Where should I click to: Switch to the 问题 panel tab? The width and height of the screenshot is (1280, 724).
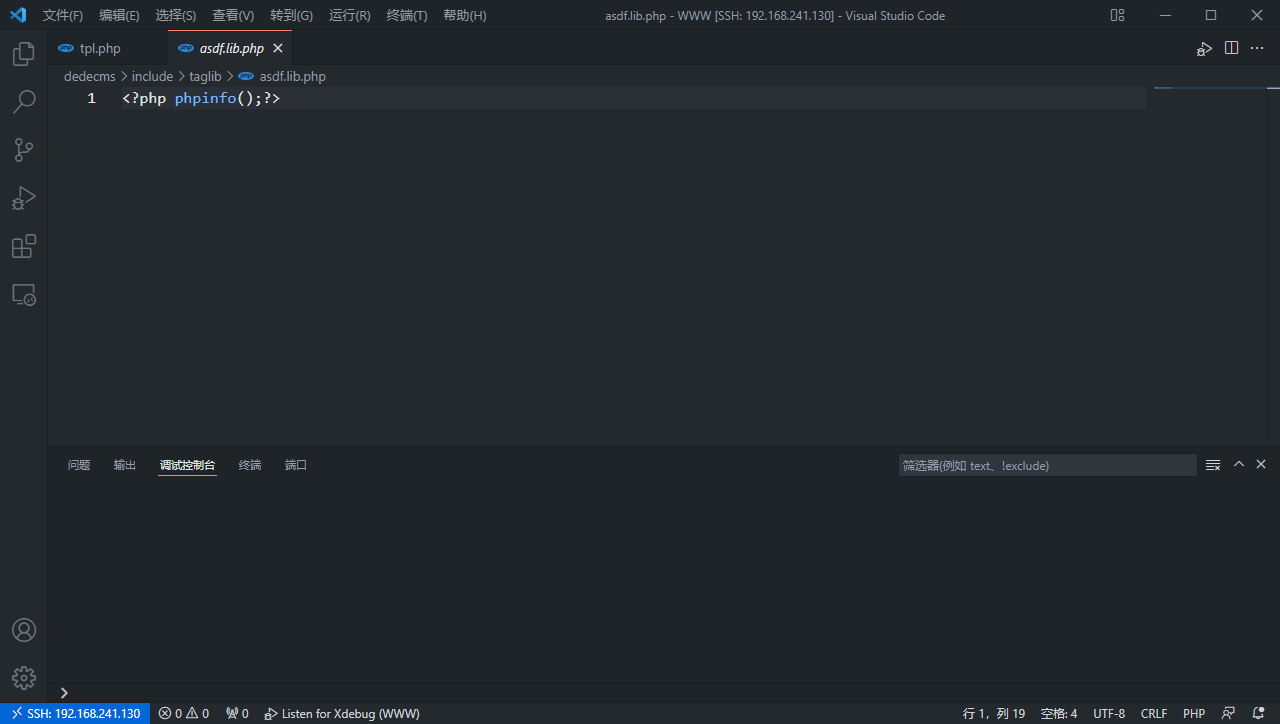[79, 465]
